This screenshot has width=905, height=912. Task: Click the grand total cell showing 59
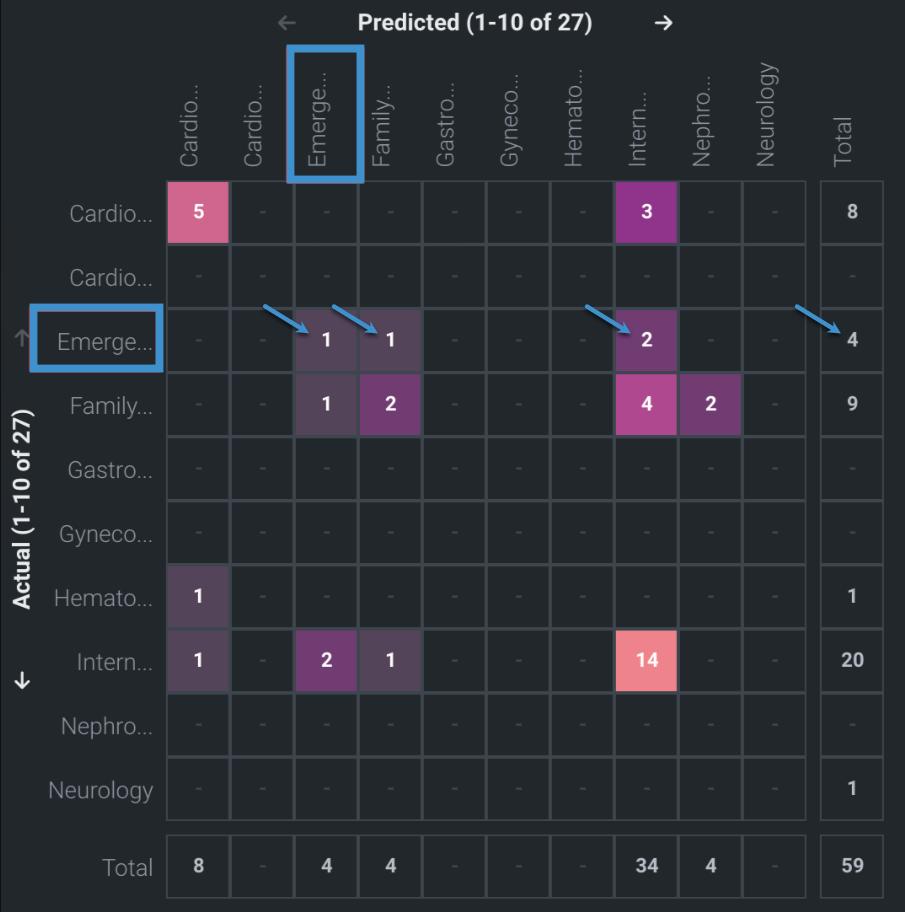(852, 866)
